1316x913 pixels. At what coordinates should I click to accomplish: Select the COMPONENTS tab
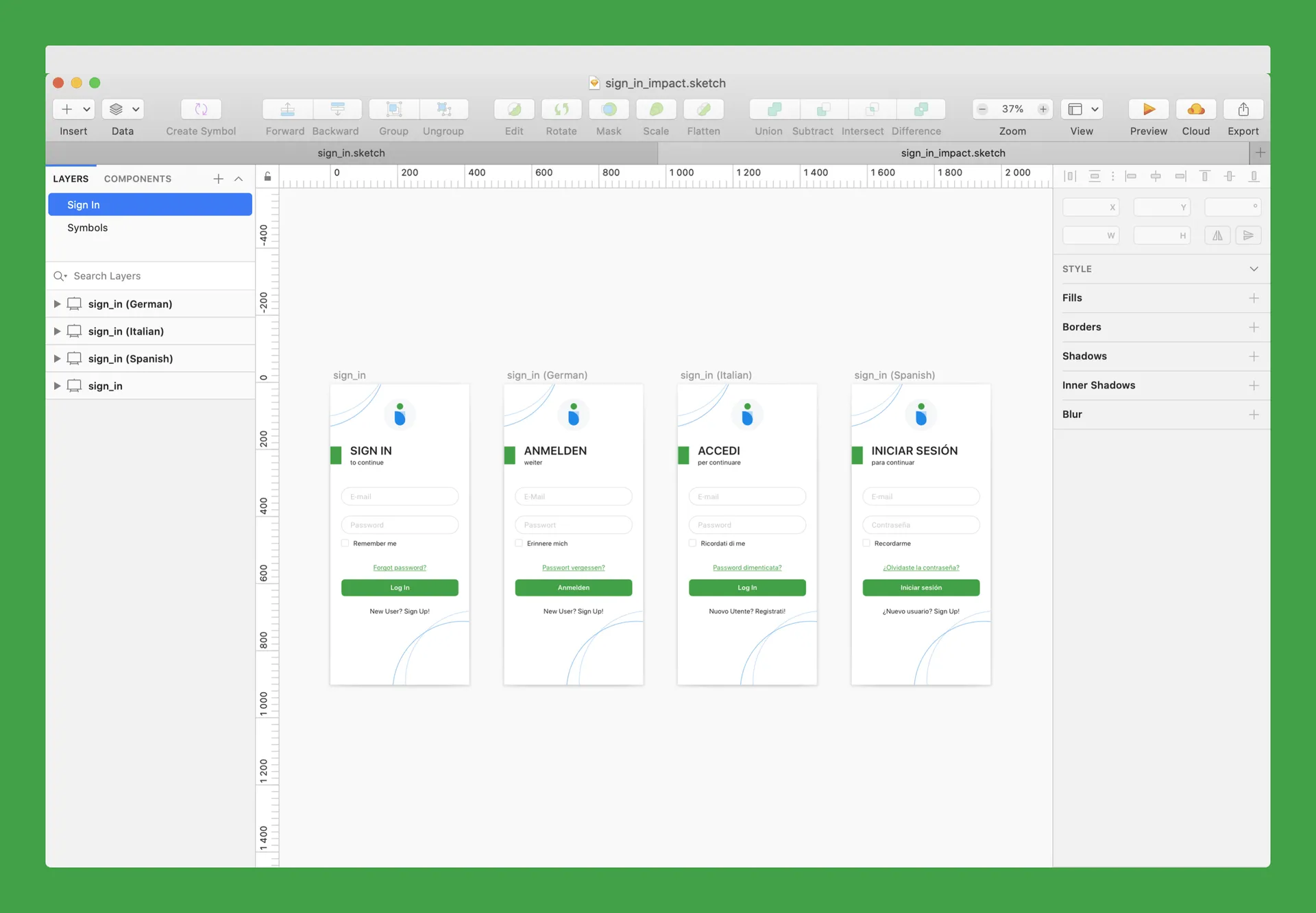point(137,178)
